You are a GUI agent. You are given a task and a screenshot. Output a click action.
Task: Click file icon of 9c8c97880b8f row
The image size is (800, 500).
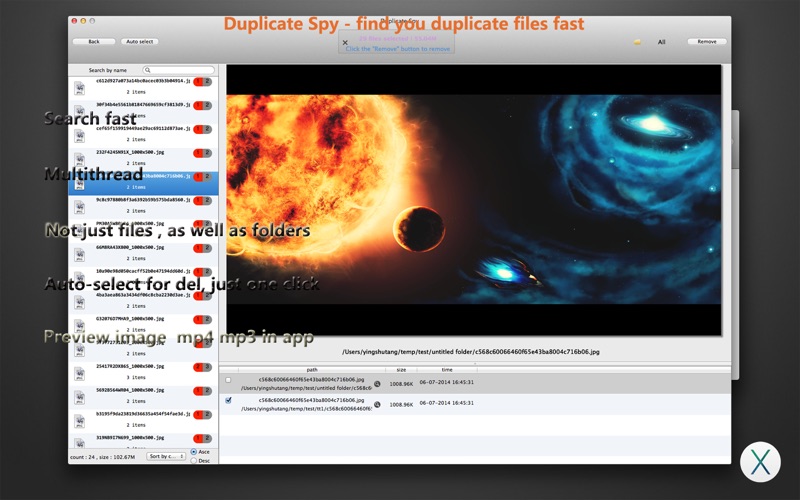point(80,207)
